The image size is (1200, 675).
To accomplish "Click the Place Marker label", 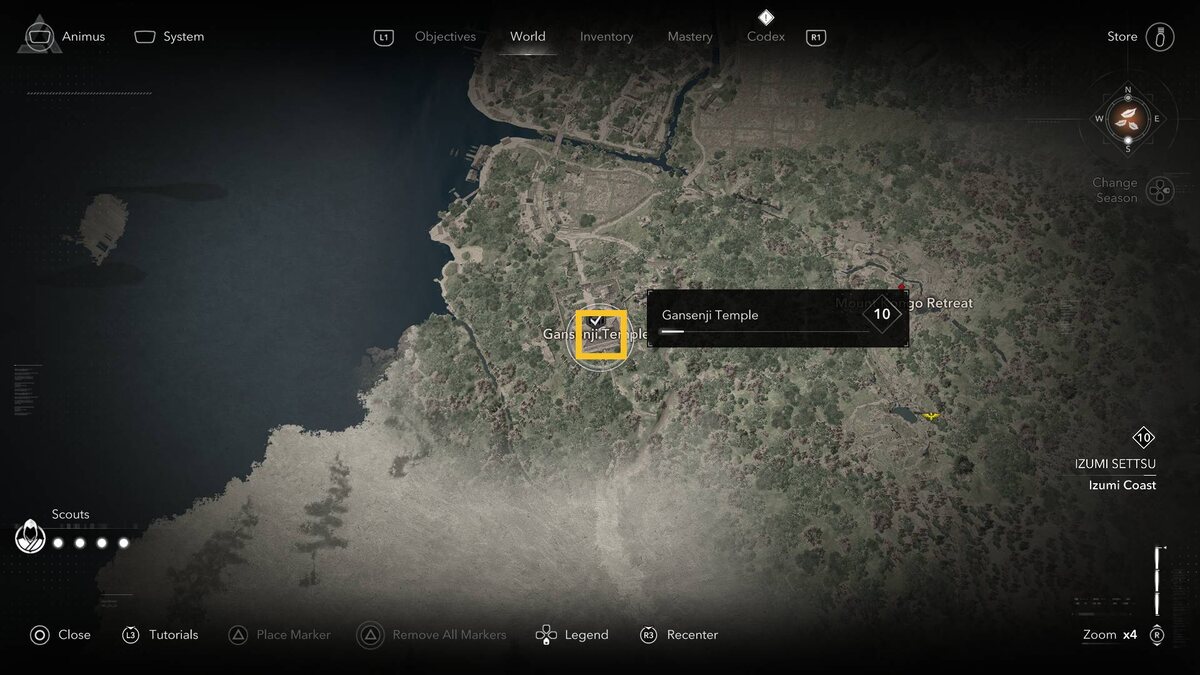I will tap(294, 635).
